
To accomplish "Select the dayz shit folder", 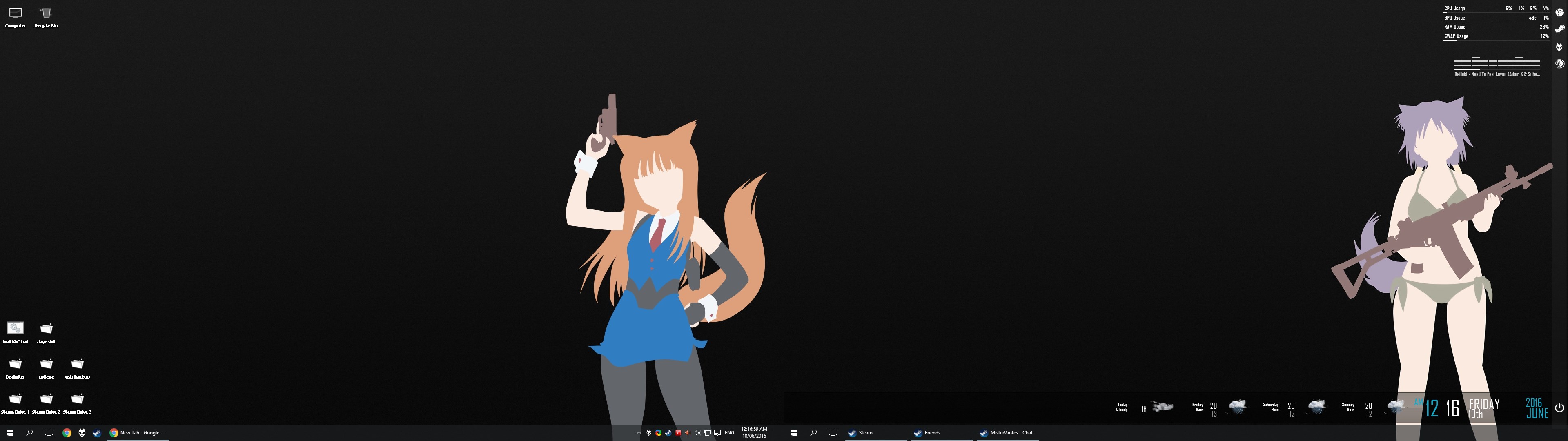I will 46,332.
